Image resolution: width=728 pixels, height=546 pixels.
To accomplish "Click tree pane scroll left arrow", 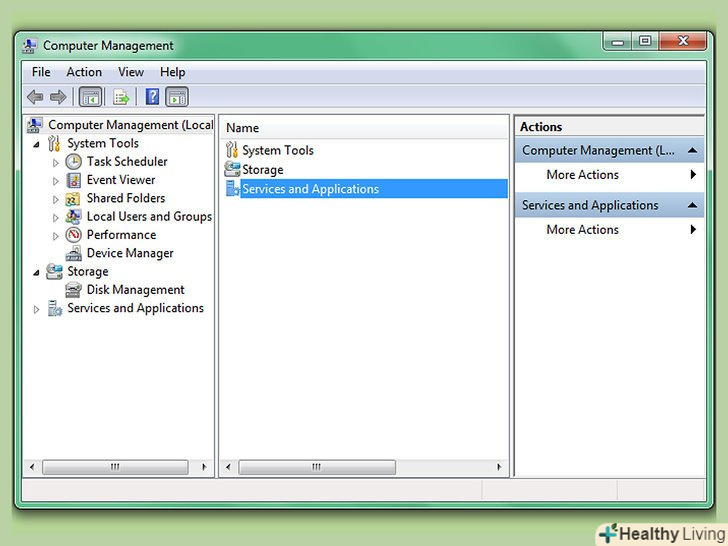I will 32,467.
